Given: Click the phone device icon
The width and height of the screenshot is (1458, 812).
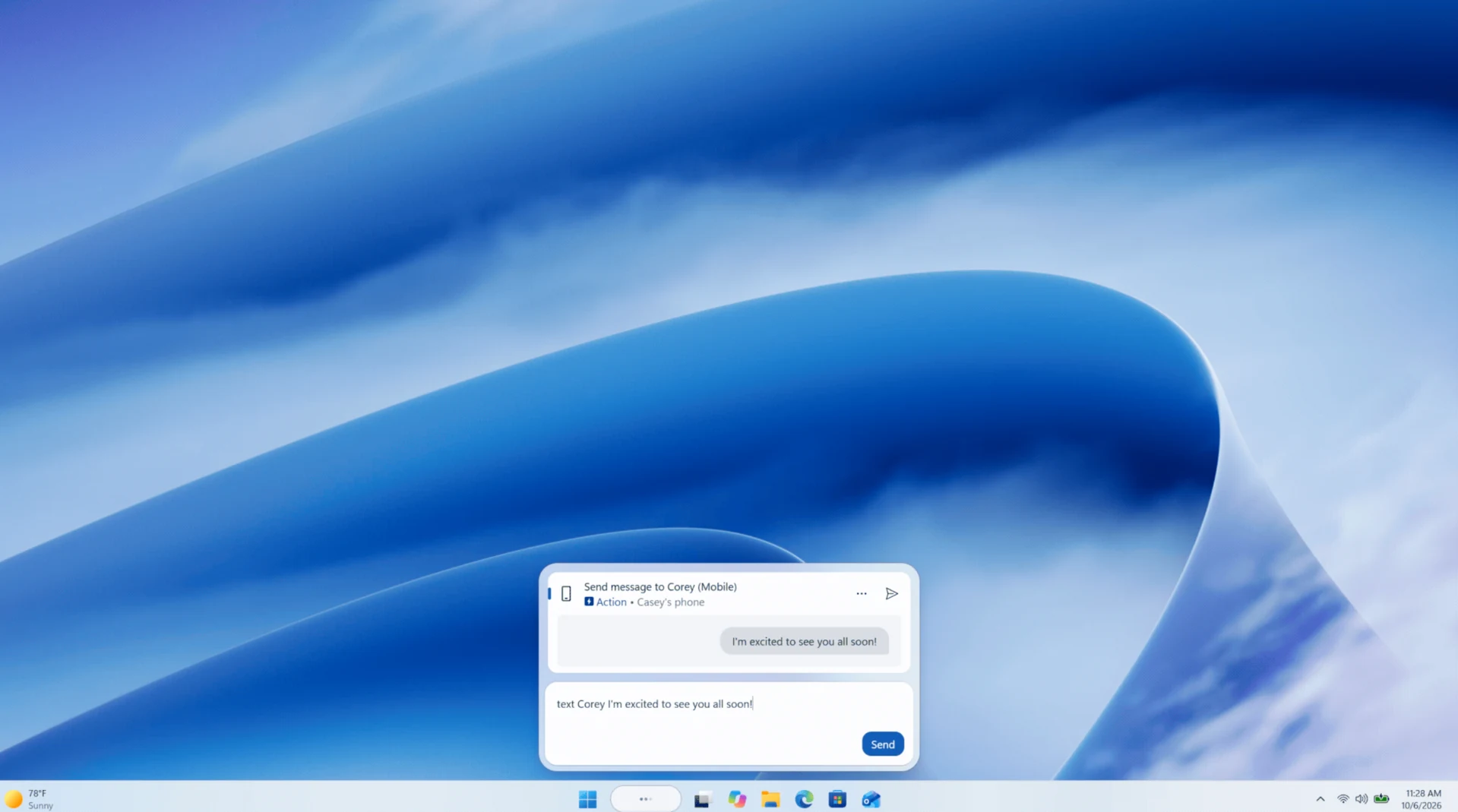Looking at the screenshot, I should tap(566, 594).
